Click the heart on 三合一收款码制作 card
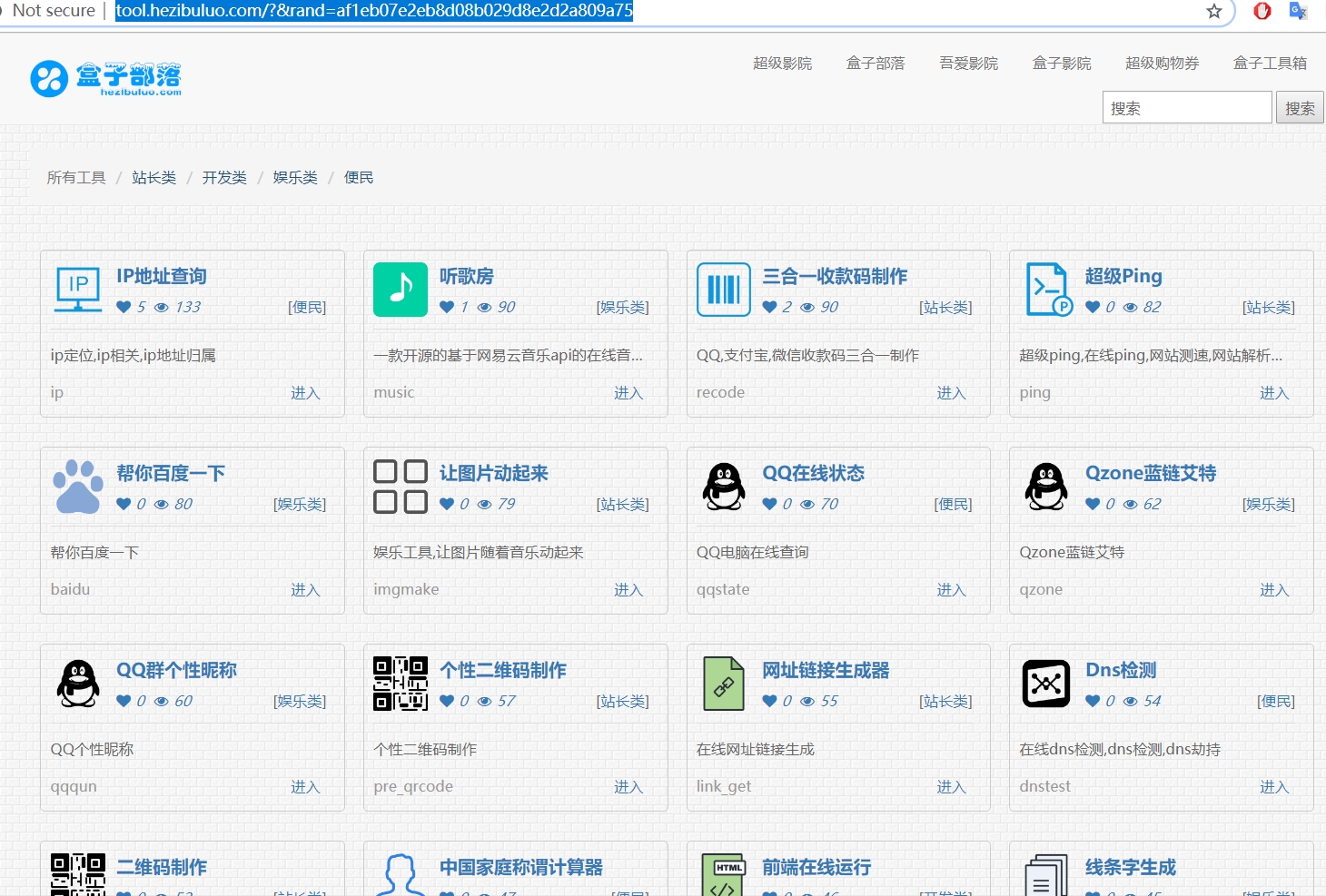Image resolution: width=1326 pixels, height=896 pixels. pyautogui.click(x=769, y=307)
